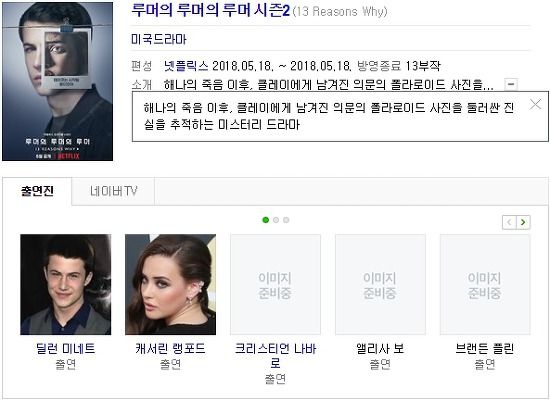Open the 딜런 미네트 name link
Screen dimensions: 550x401
click(x=66, y=349)
